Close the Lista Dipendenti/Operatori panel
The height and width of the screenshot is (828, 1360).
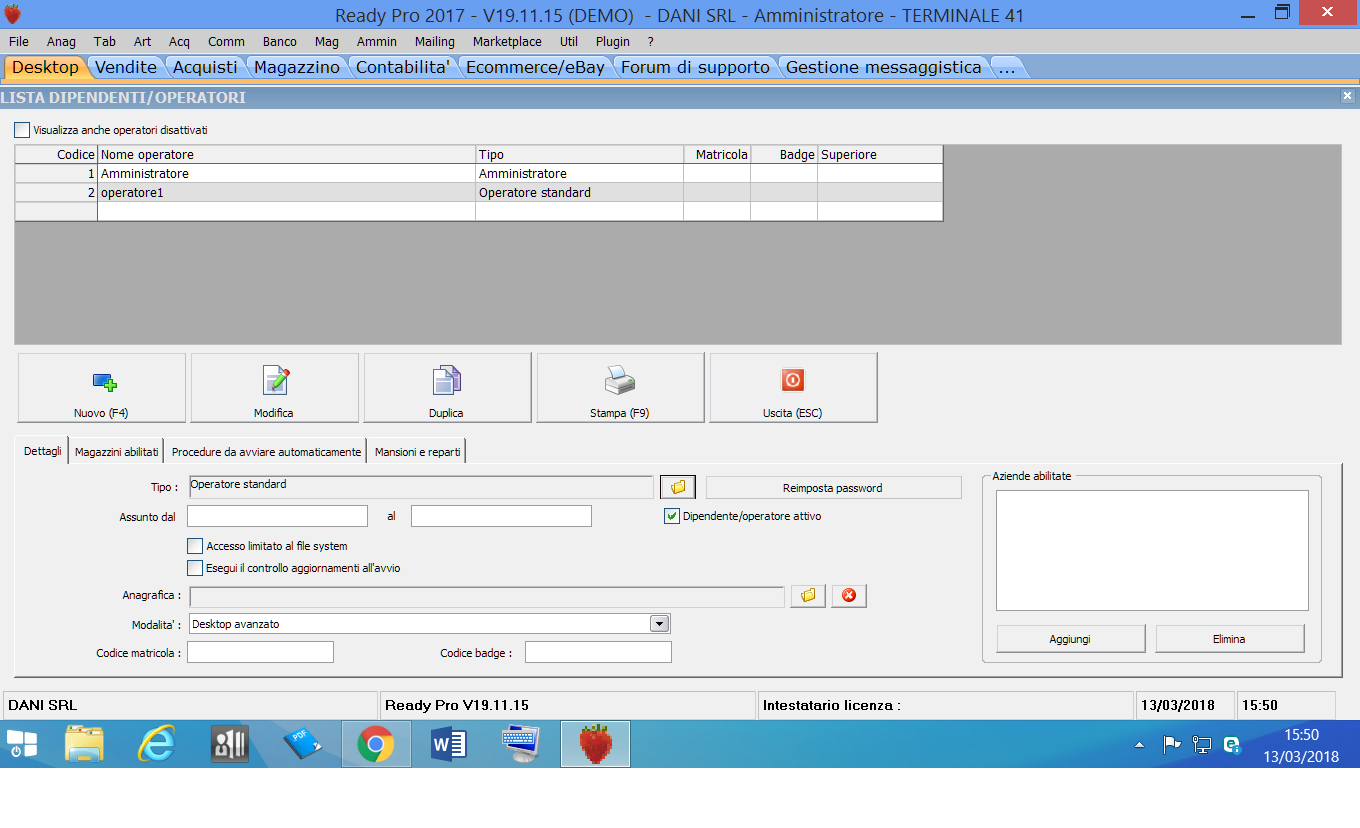(1348, 96)
